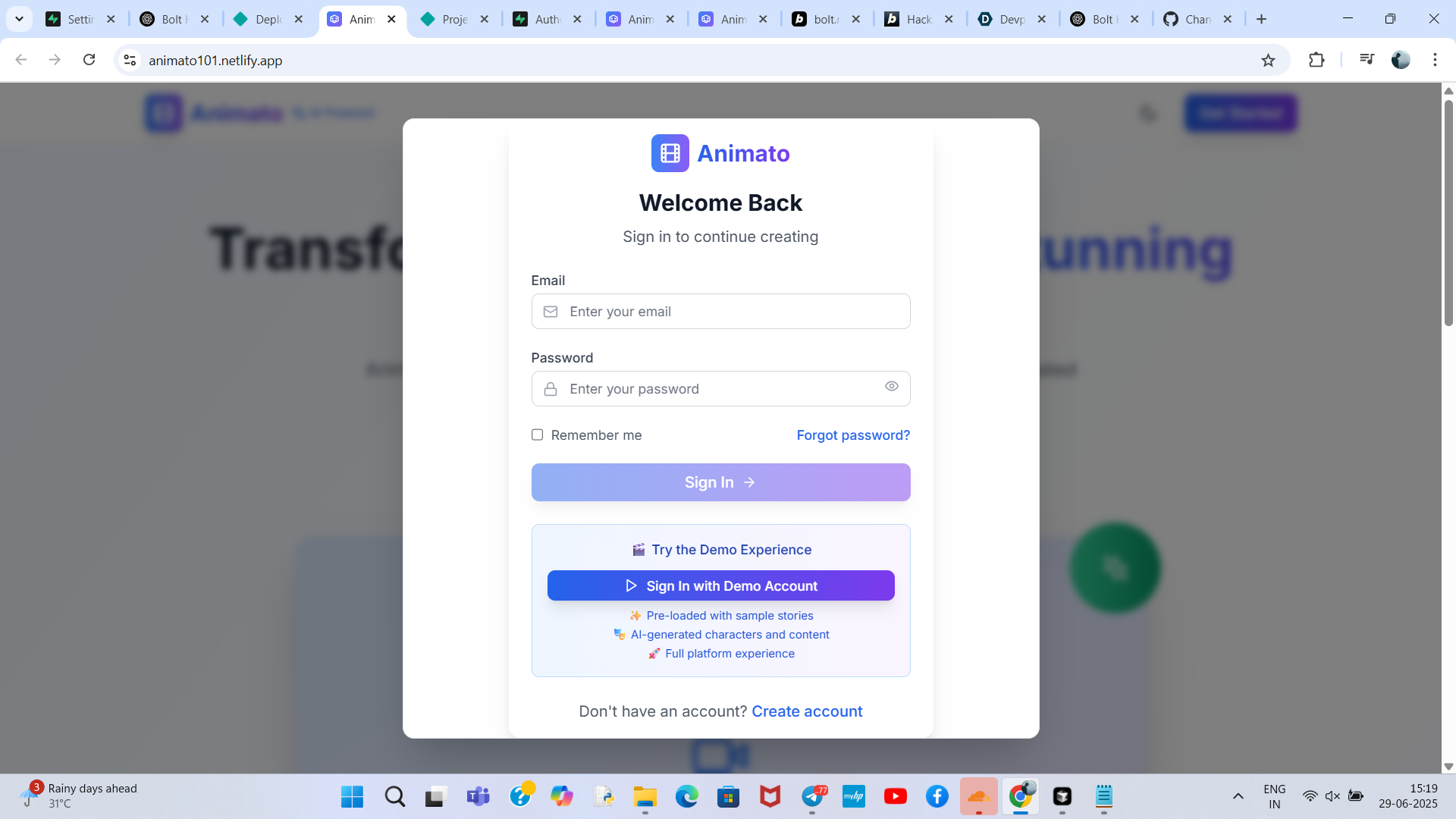Screen dimensions: 1456x819
Task: Open Chrome three-dot menu
Action: [x=1435, y=60]
